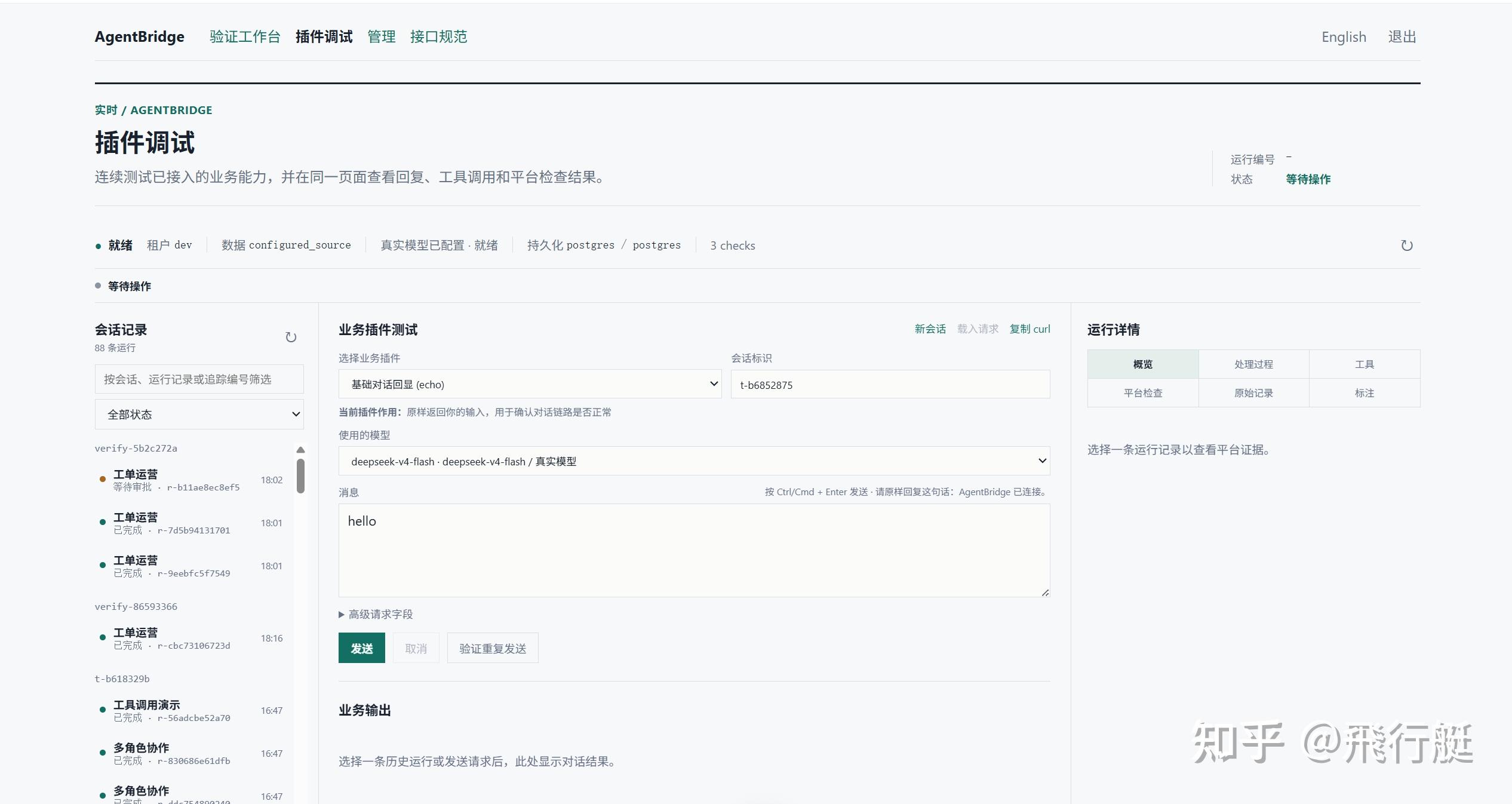Switch to the 处理过程 tab
The height and width of the screenshot is (804, 1512).
(1254, 364)
